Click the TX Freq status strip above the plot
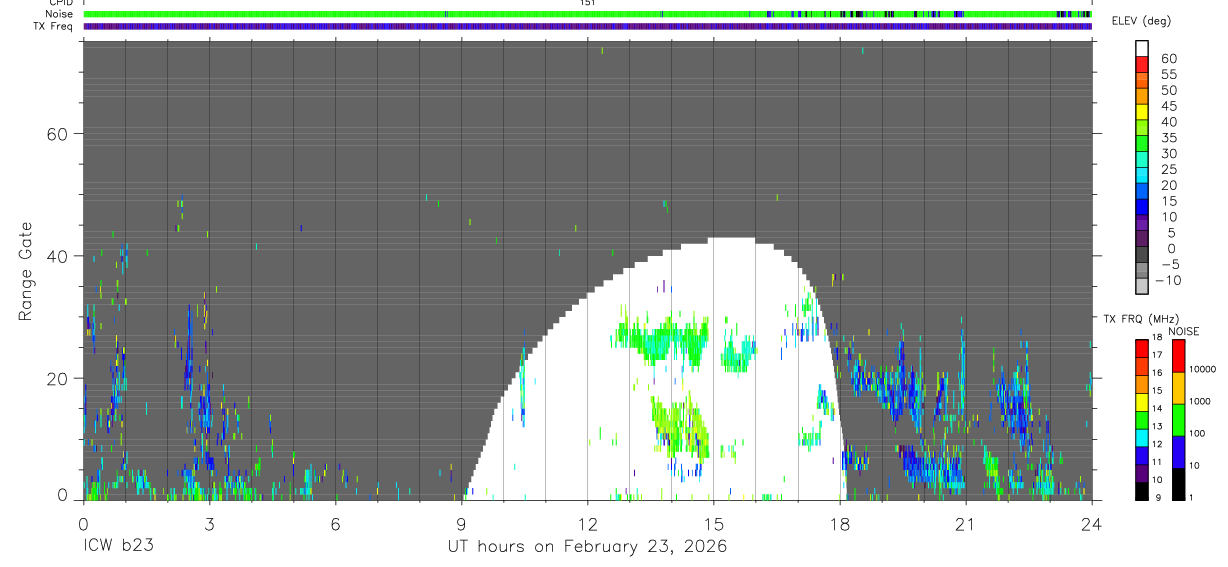1228x567 pixels. [x=587, y=26]
